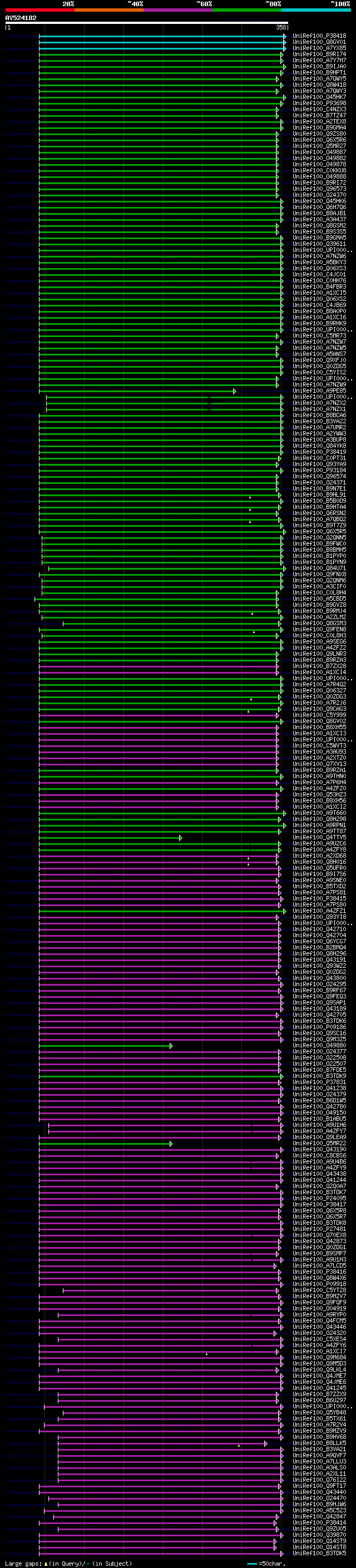Screen dimensions: 356x1568
Task: Select hit label UniRef100_P09186
Action: point(319,1027)
